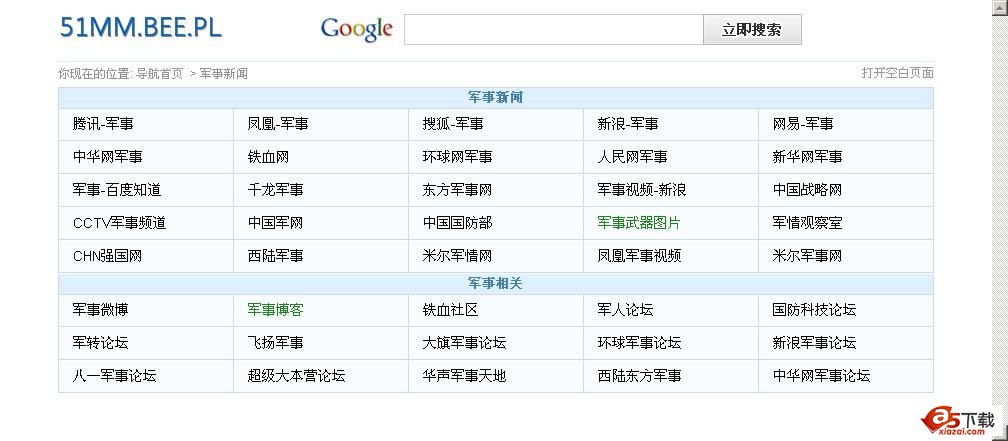Visit 中华网军事 link
Viewport: 1008px width, 441px height.
click(107, 157)
